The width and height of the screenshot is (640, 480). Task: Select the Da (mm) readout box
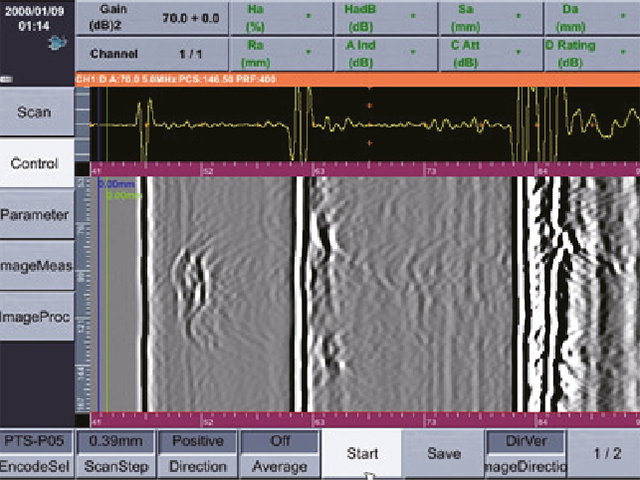coord(592,18)
